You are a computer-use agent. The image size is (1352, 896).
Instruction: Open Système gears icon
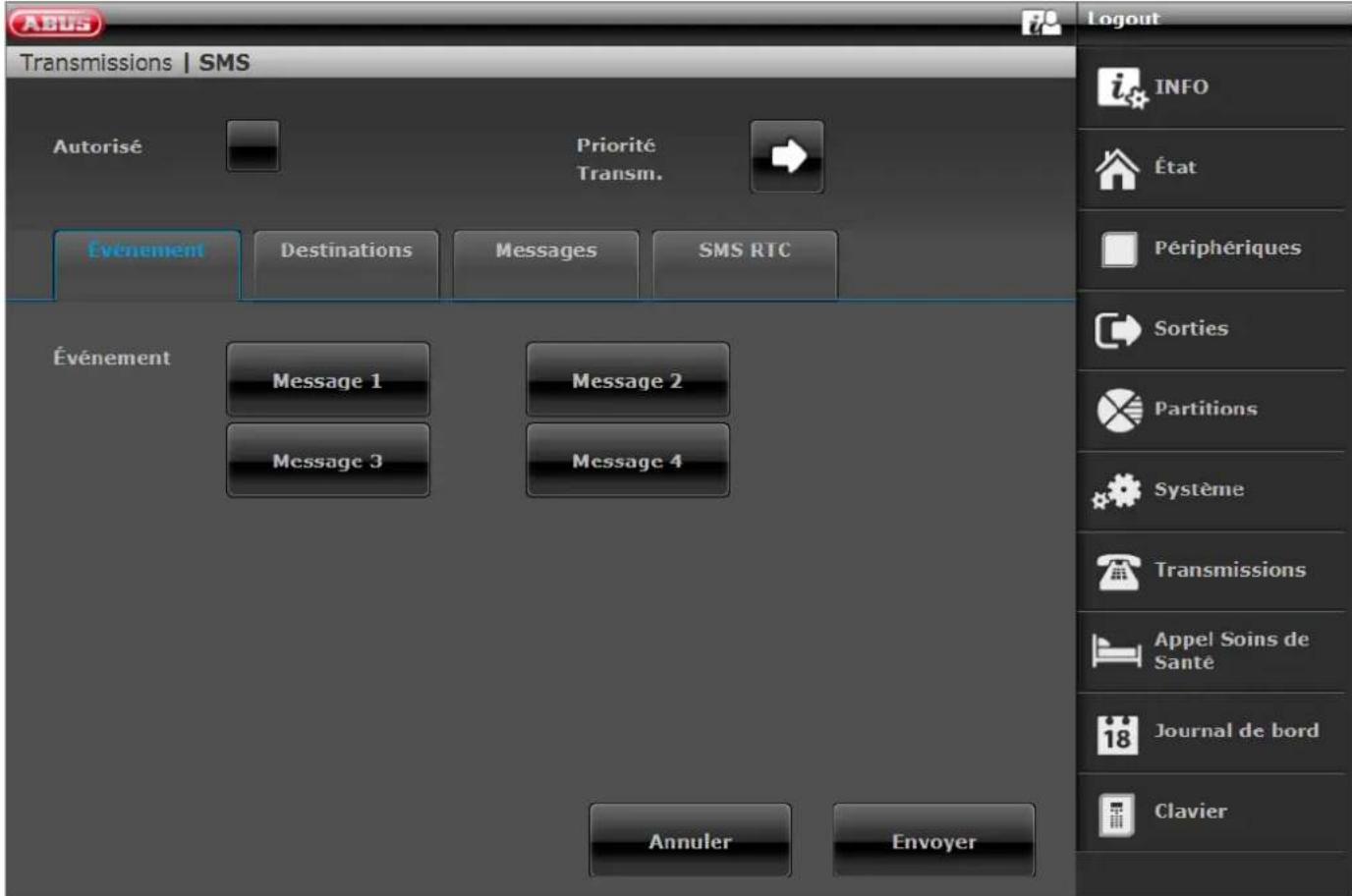pos(1117,490)
